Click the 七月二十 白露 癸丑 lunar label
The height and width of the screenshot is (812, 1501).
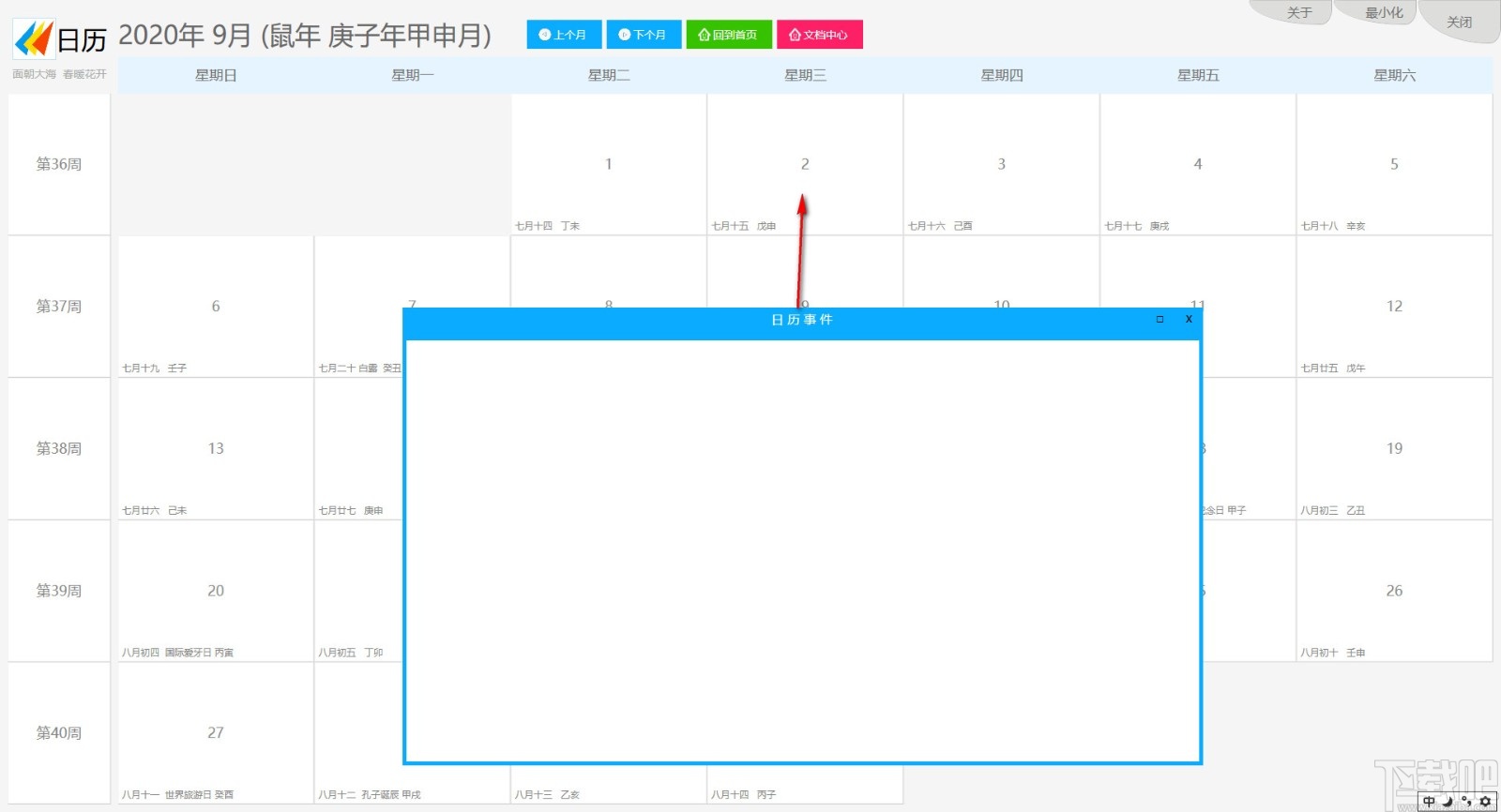360,368
